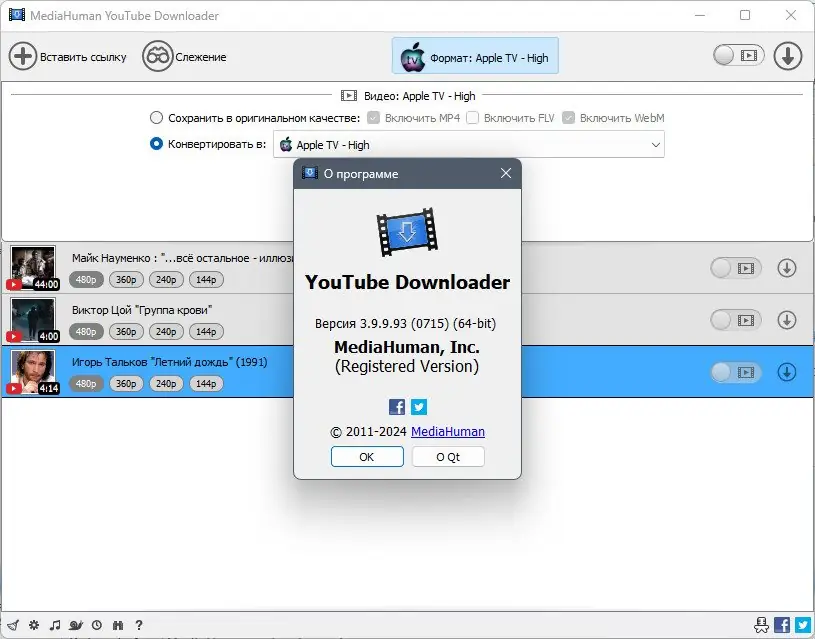Click the Виктор Цой video thumbnail

(x=33, y=319)
